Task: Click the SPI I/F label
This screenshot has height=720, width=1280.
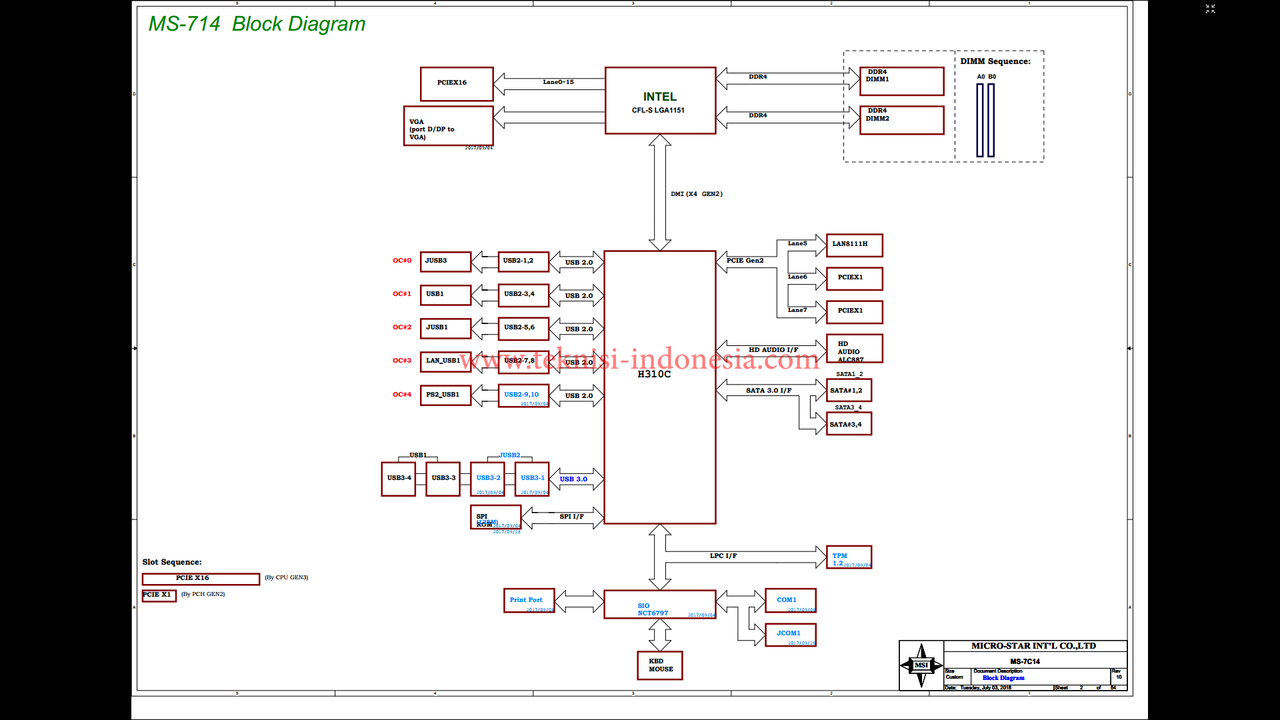Action: tap(572, 516)
